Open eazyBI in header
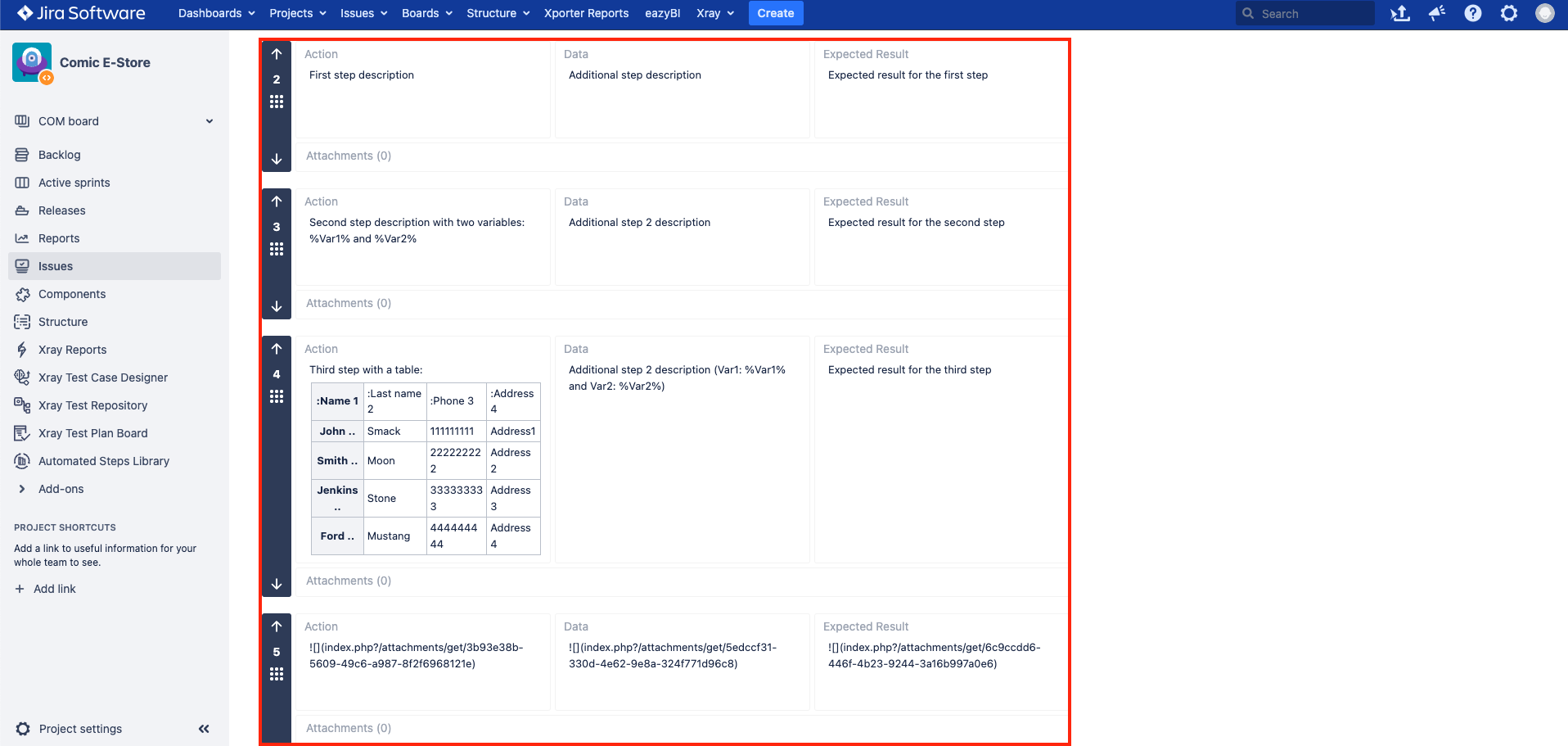This screenshot has width=1568, height=746. (x=662, y=13)
